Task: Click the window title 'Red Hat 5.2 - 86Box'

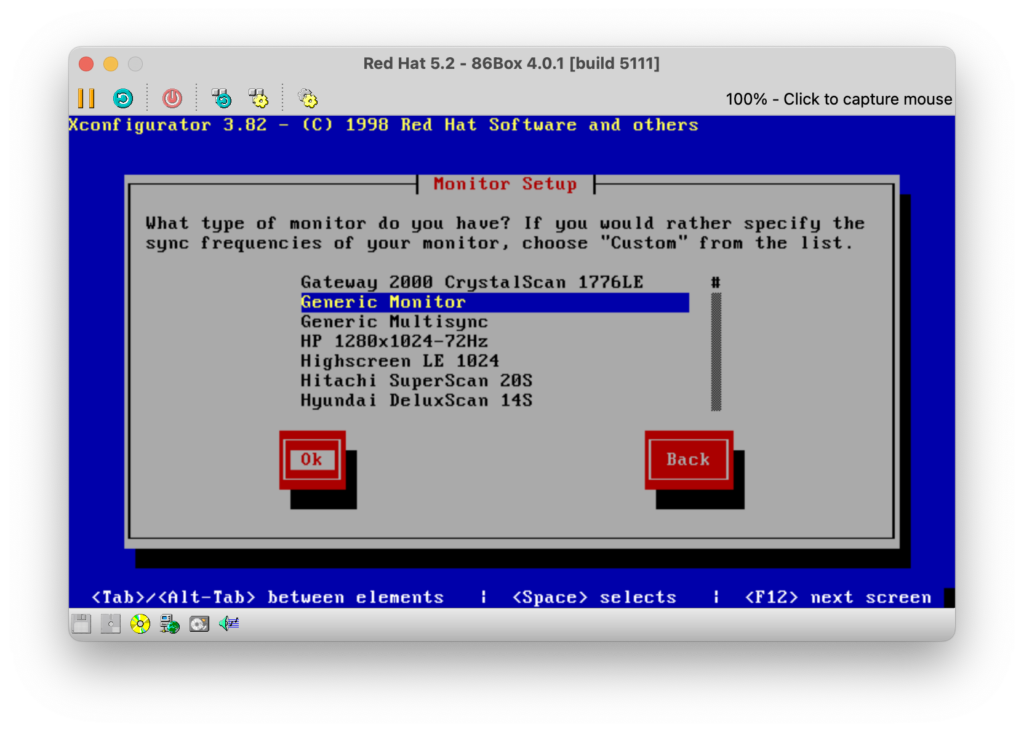Action: pos(511,63)
